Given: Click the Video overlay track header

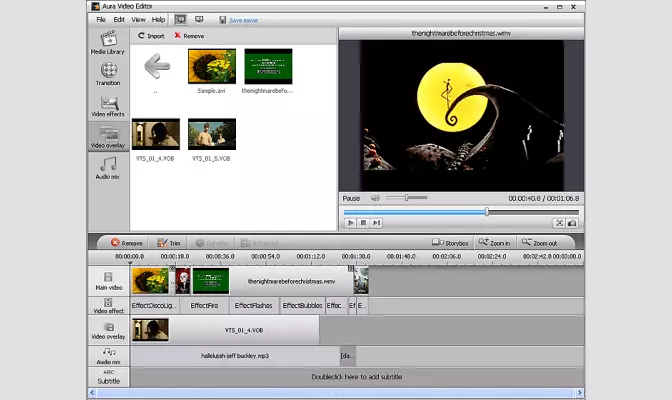Looking at the screenshot, I should [108, 331].
